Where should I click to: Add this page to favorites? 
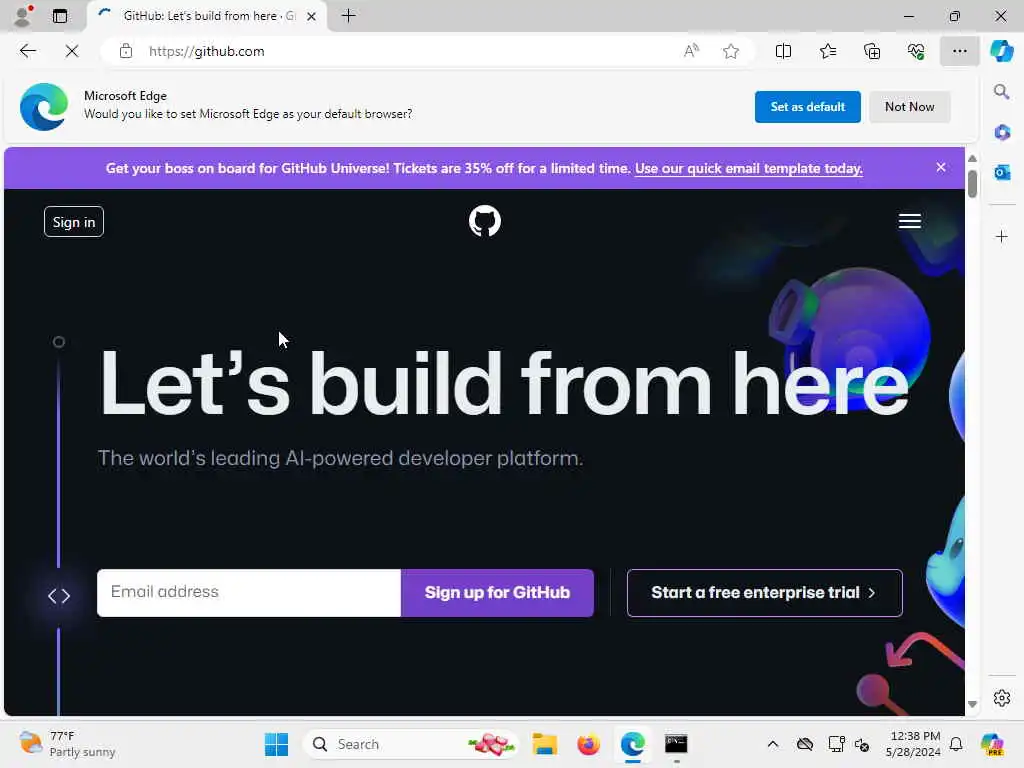[731, 51]
